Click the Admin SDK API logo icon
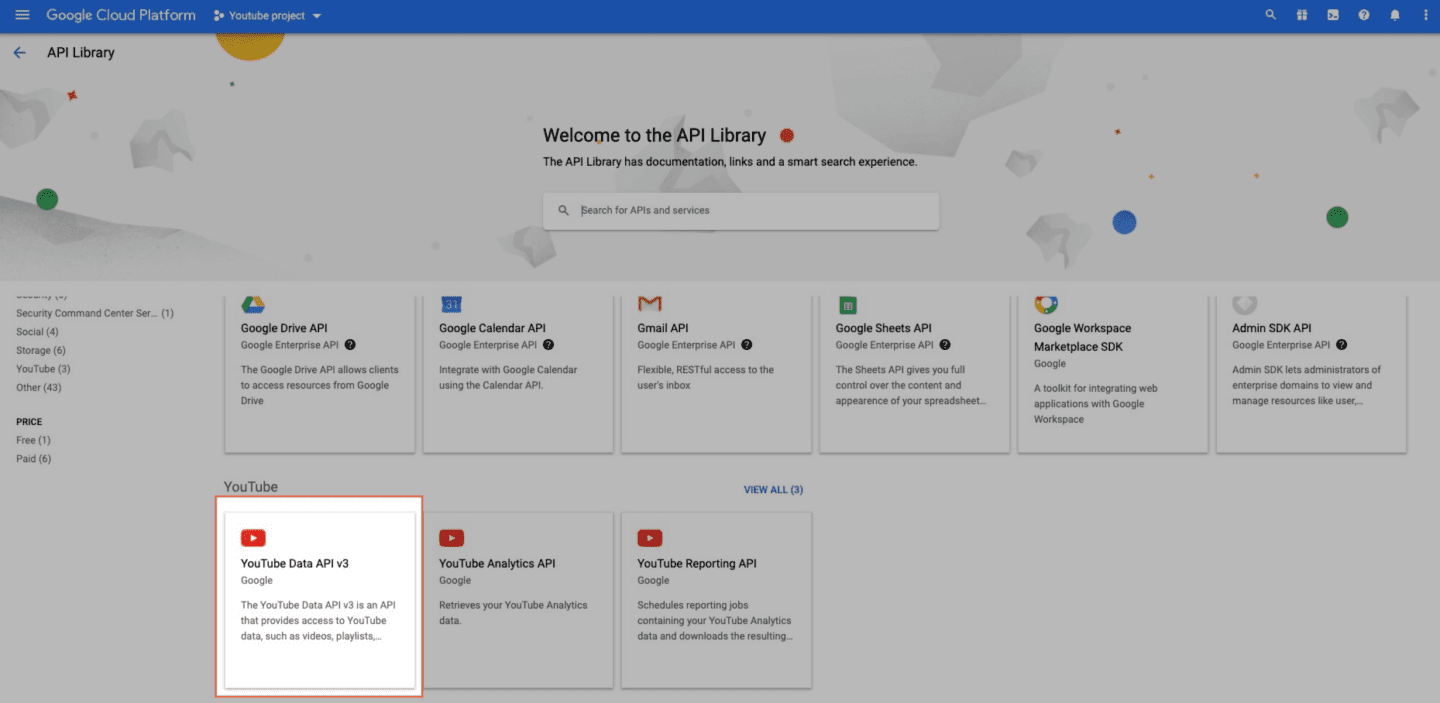1440x703 pixels. (1244, 304)
